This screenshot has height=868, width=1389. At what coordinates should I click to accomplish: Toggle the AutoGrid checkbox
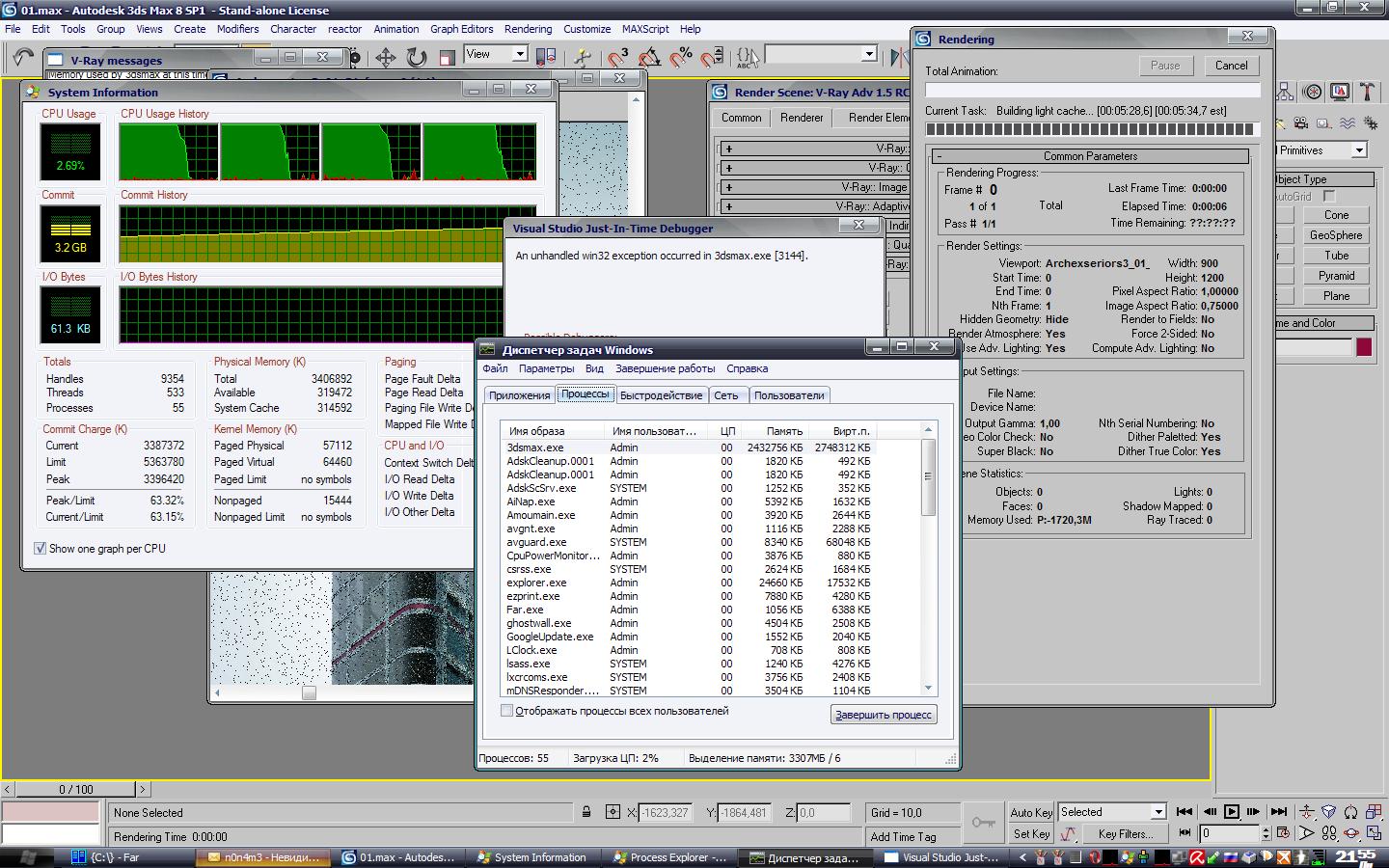point(1328,197)
